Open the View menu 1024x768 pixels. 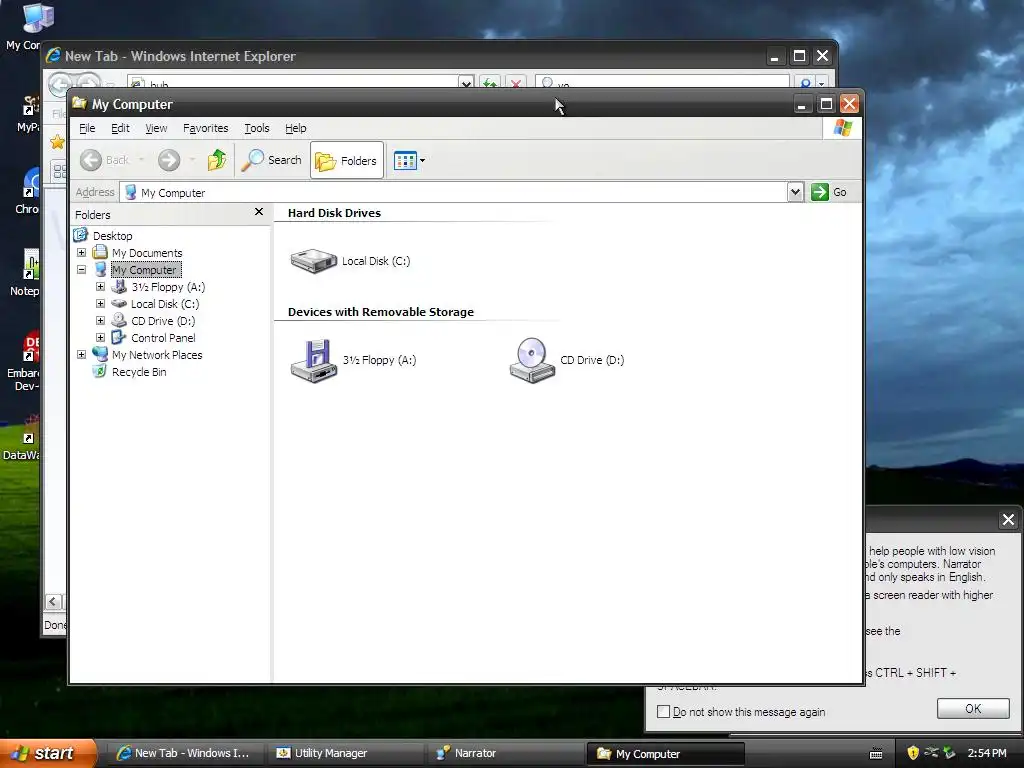pos(156,128)
